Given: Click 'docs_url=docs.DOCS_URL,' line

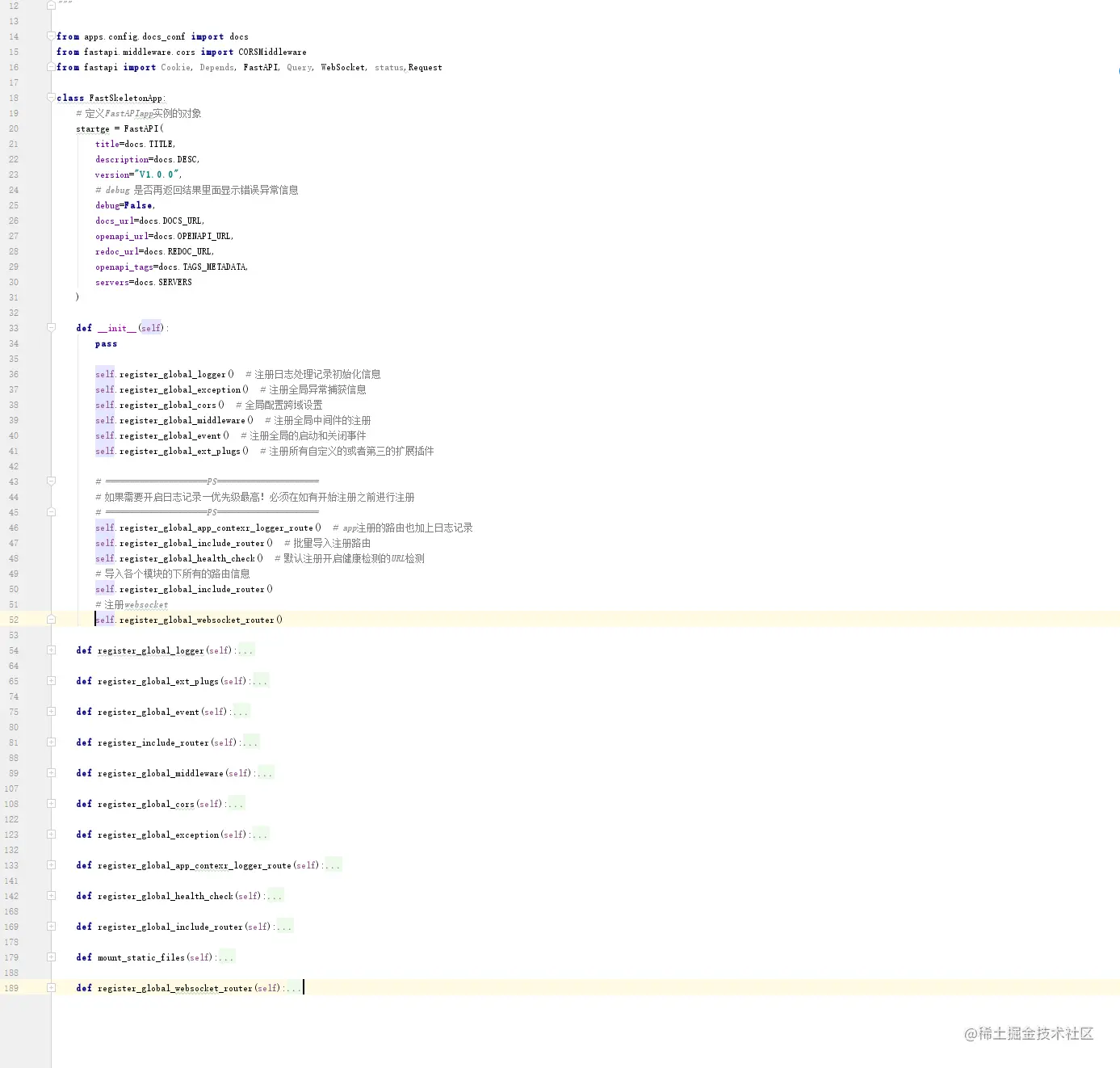Looking at the screenshot, I should coord(149,221).
